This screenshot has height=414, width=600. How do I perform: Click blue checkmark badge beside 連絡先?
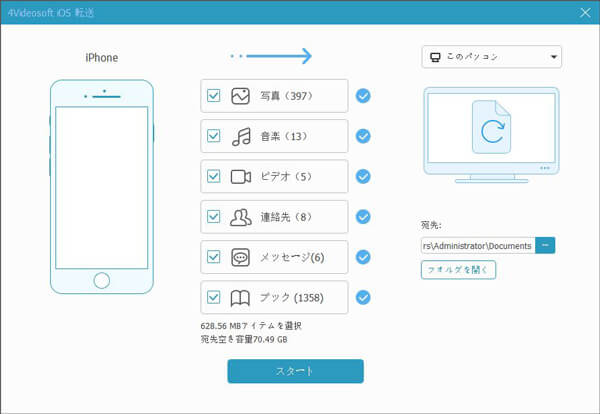(x=363, y=217)
